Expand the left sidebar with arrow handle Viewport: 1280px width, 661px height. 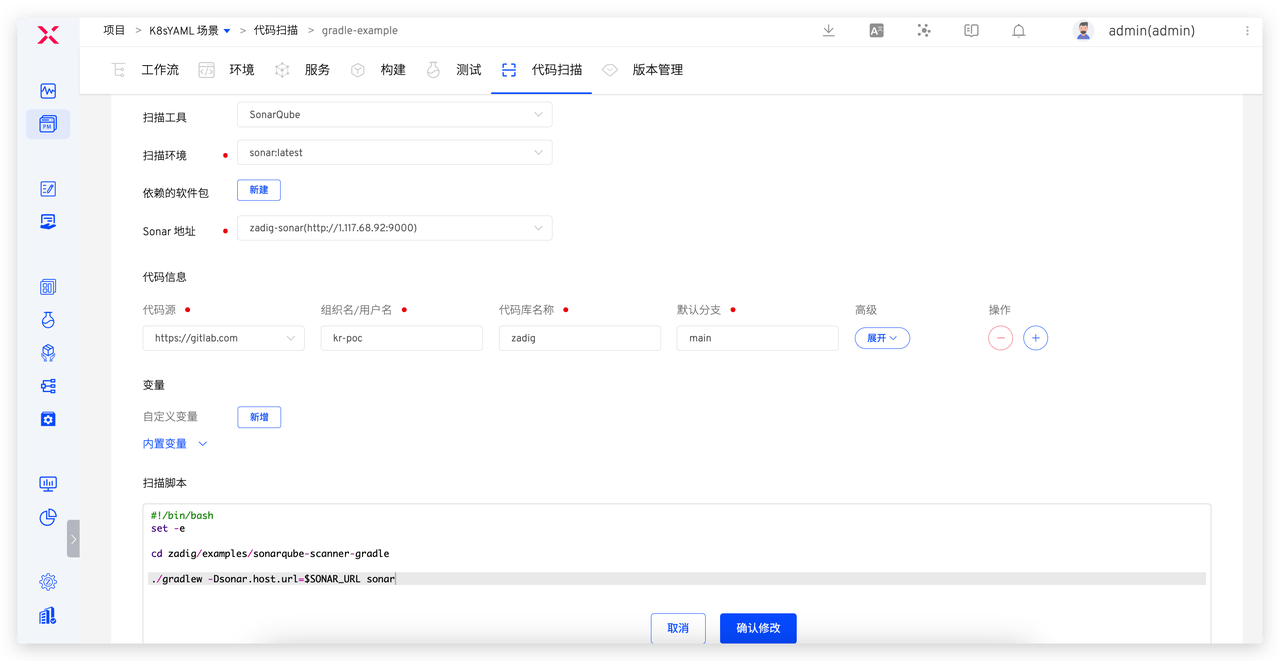[73, 539]
